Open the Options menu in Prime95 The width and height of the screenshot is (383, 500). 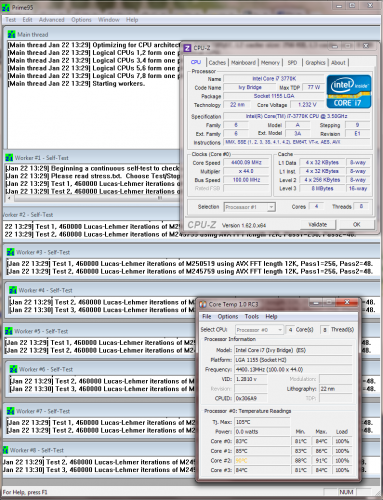click(81, 20)
